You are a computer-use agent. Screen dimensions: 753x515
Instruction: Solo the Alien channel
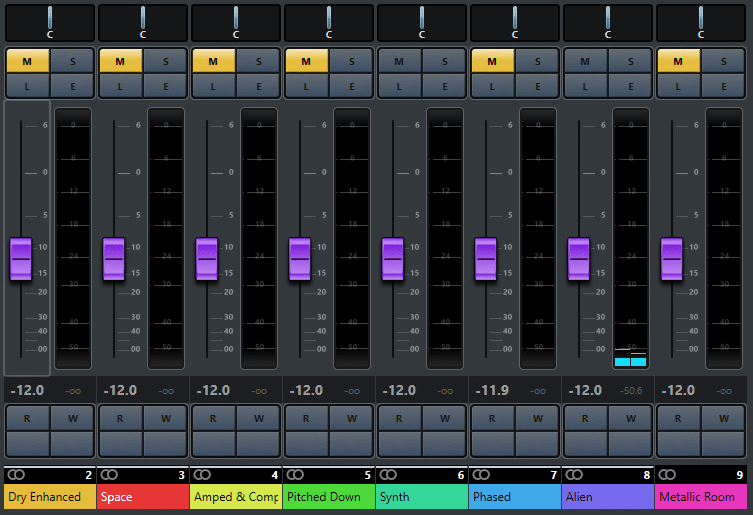click(x=630, y=61)
